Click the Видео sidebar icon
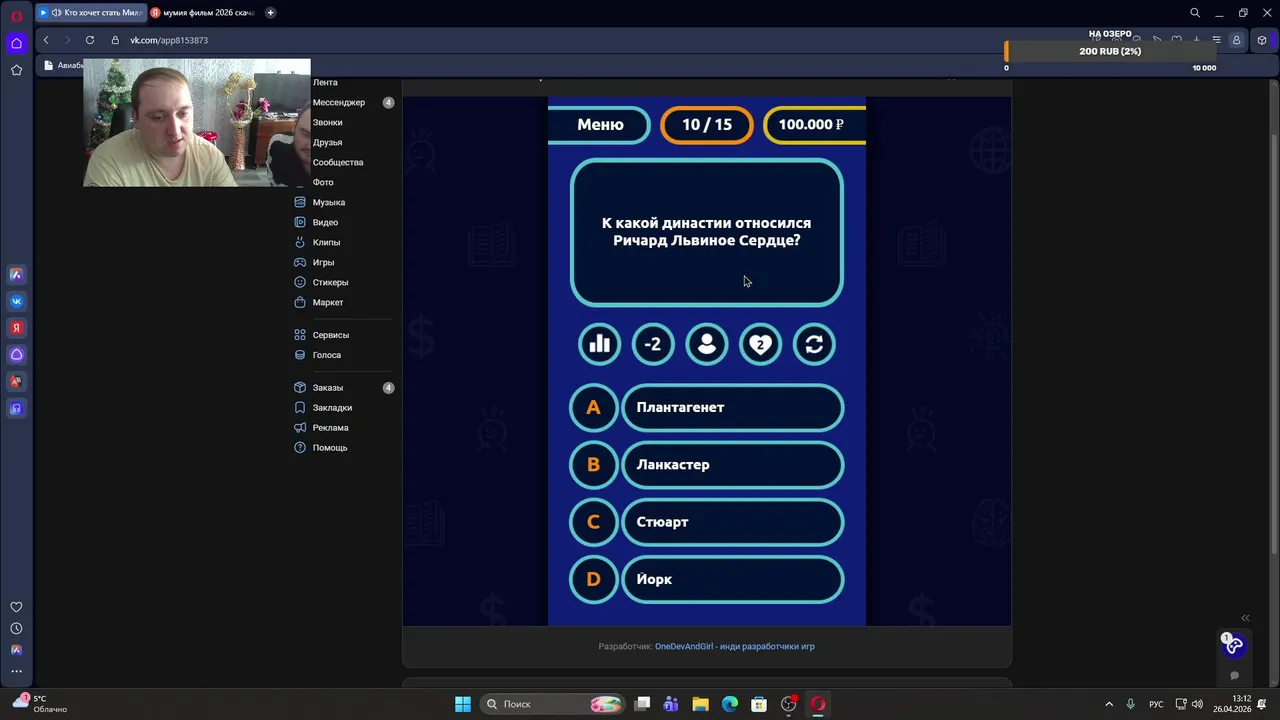The width and height of the screenshot is (1280, 720). pos(300,222)
